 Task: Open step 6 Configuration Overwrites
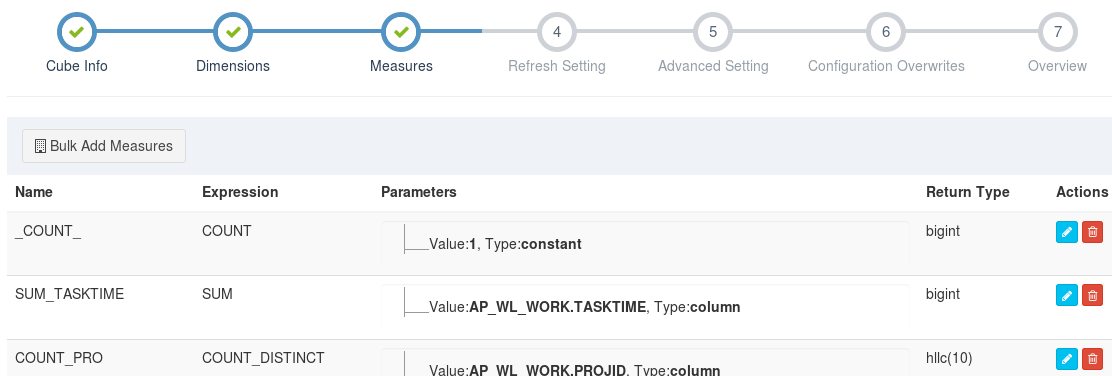886,32
